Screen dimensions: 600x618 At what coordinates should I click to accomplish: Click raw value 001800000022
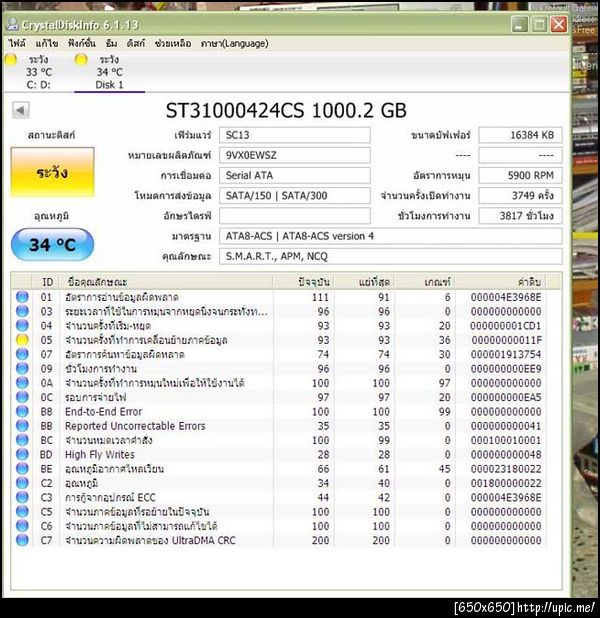(x=506, y=483)
